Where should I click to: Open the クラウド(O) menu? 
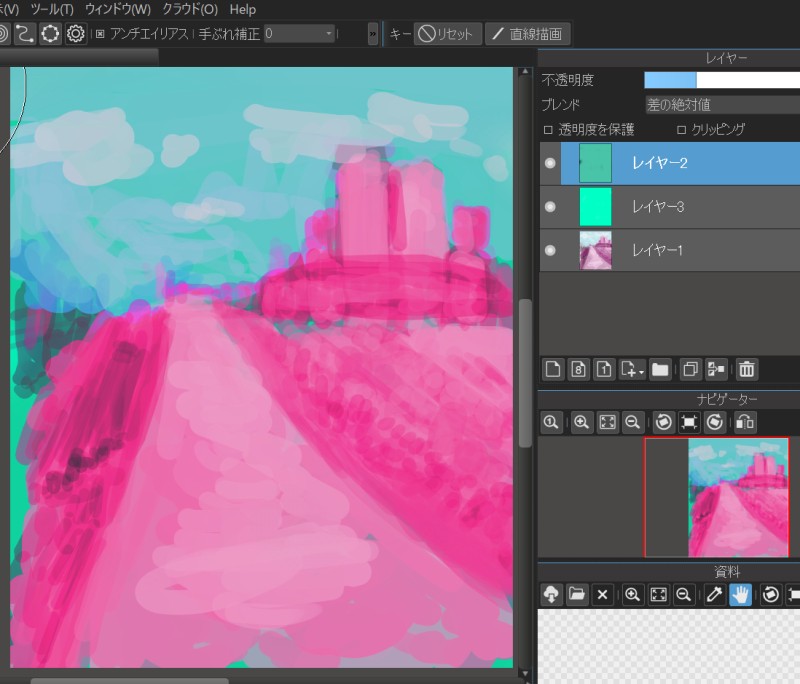(x=190, y=9)
